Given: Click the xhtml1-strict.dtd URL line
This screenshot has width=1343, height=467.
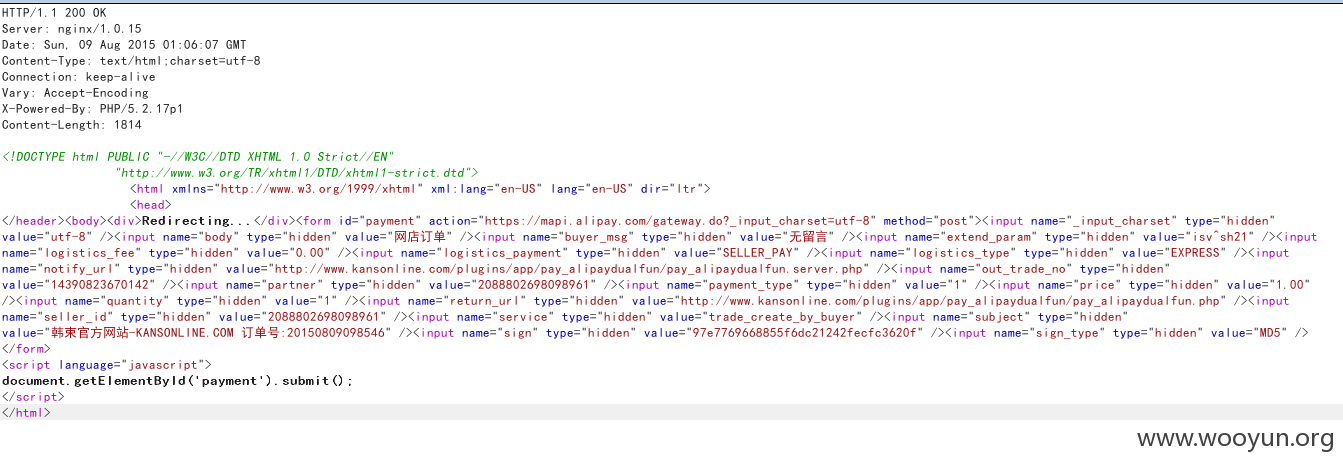Looking at the screenshot, I should 297,173.
